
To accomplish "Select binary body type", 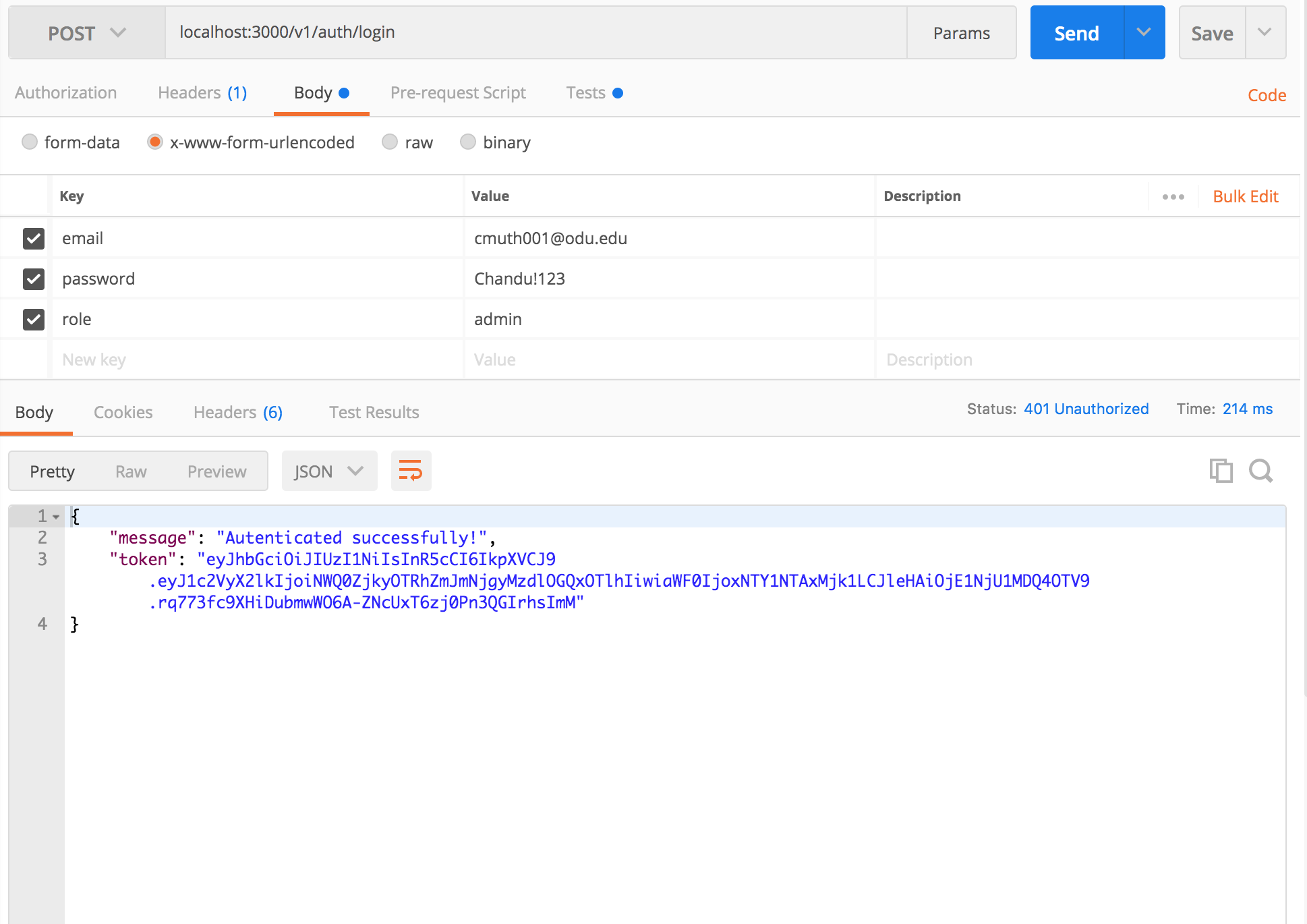I will pyautogui.click(x=468, y=142).
